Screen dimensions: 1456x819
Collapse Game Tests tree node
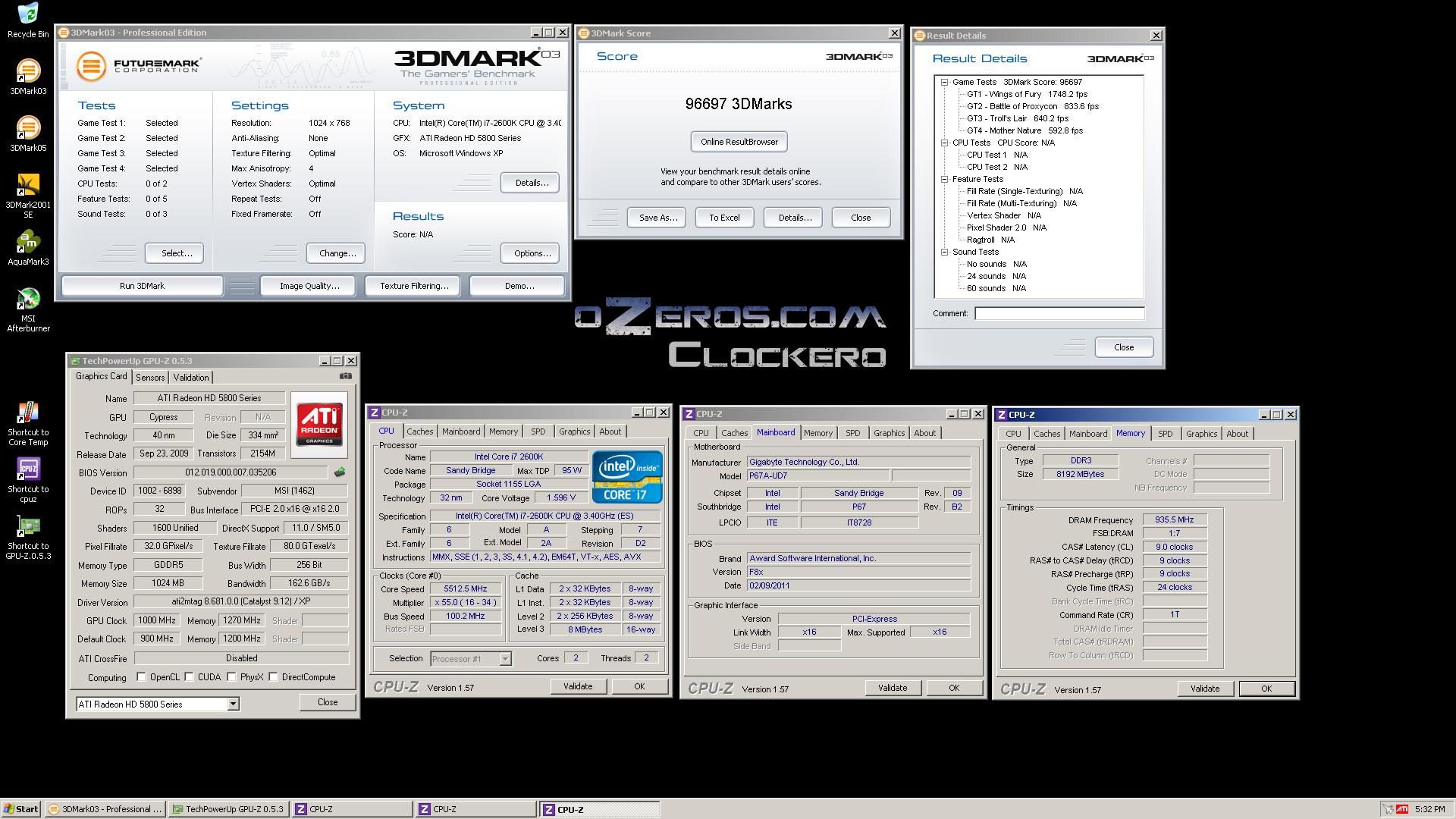pyautogui.click(x=945, y=82)
